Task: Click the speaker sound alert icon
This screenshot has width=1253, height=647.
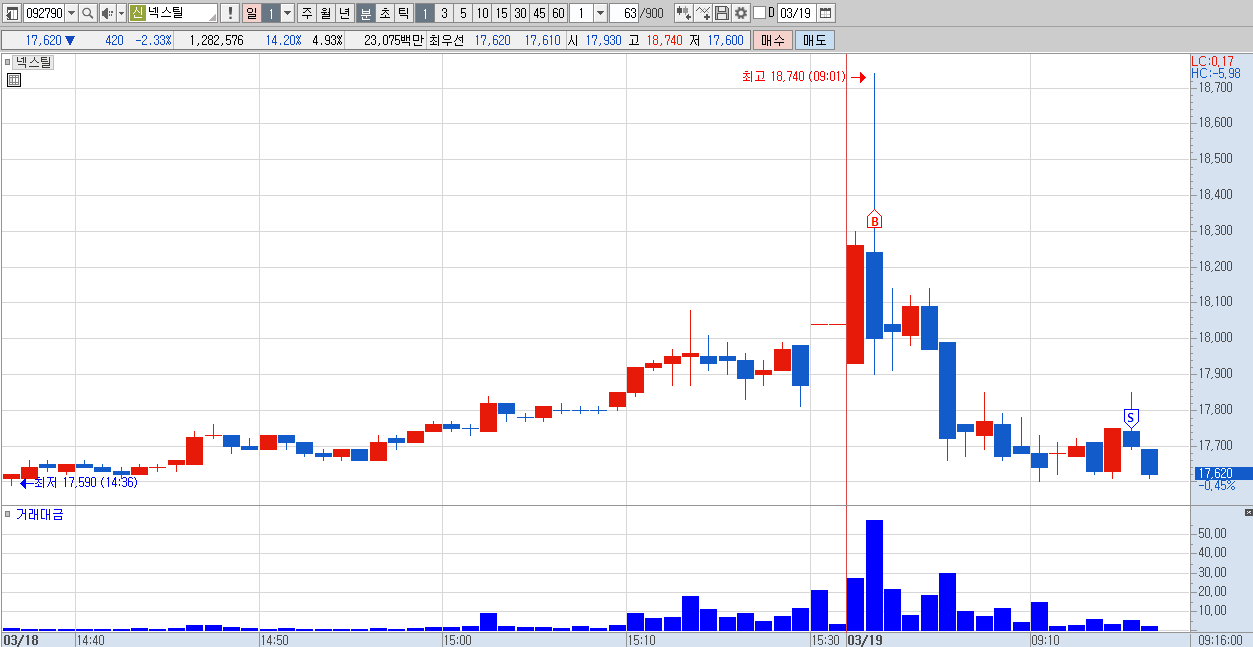Action: [107, 13]
